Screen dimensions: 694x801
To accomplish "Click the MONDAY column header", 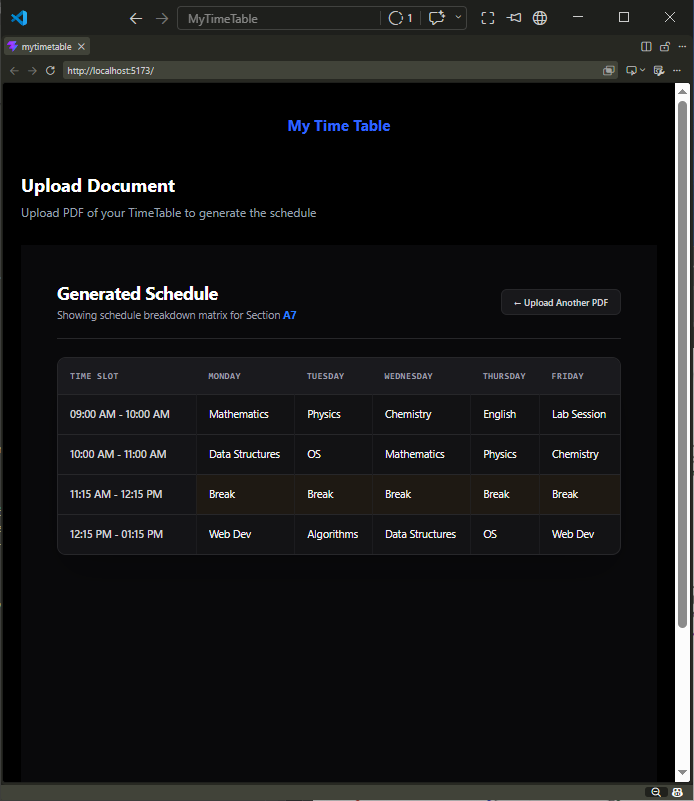I will 224,376.
